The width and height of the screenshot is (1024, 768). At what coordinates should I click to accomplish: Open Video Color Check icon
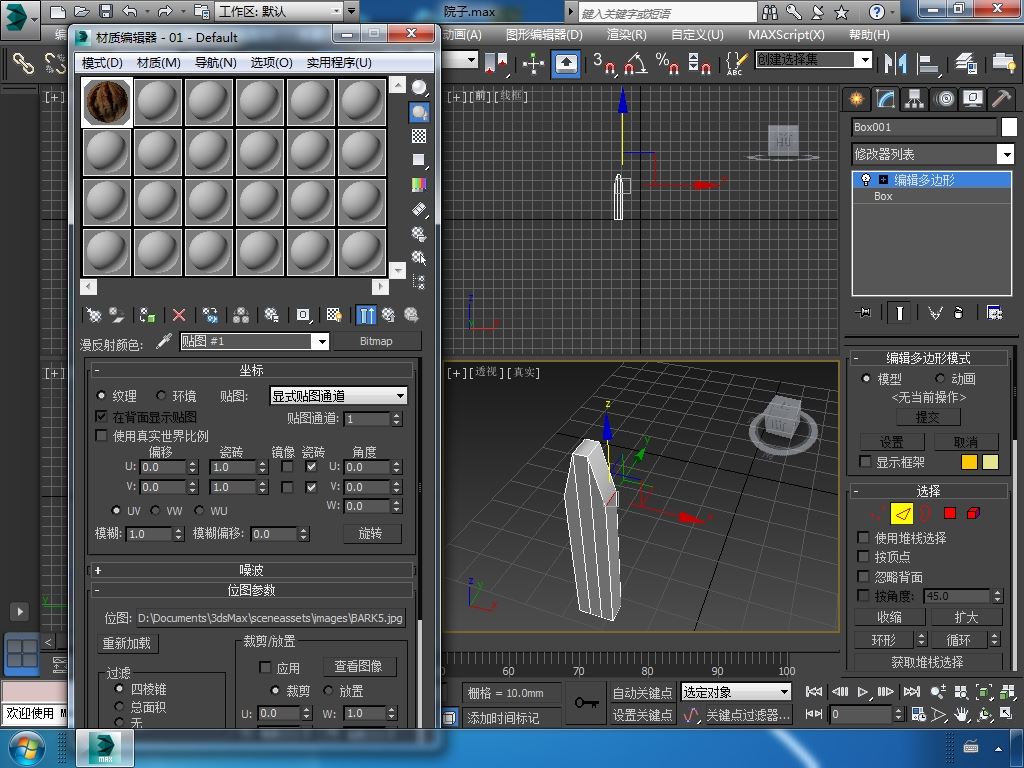pyautogui.click(x=419, y=185)
